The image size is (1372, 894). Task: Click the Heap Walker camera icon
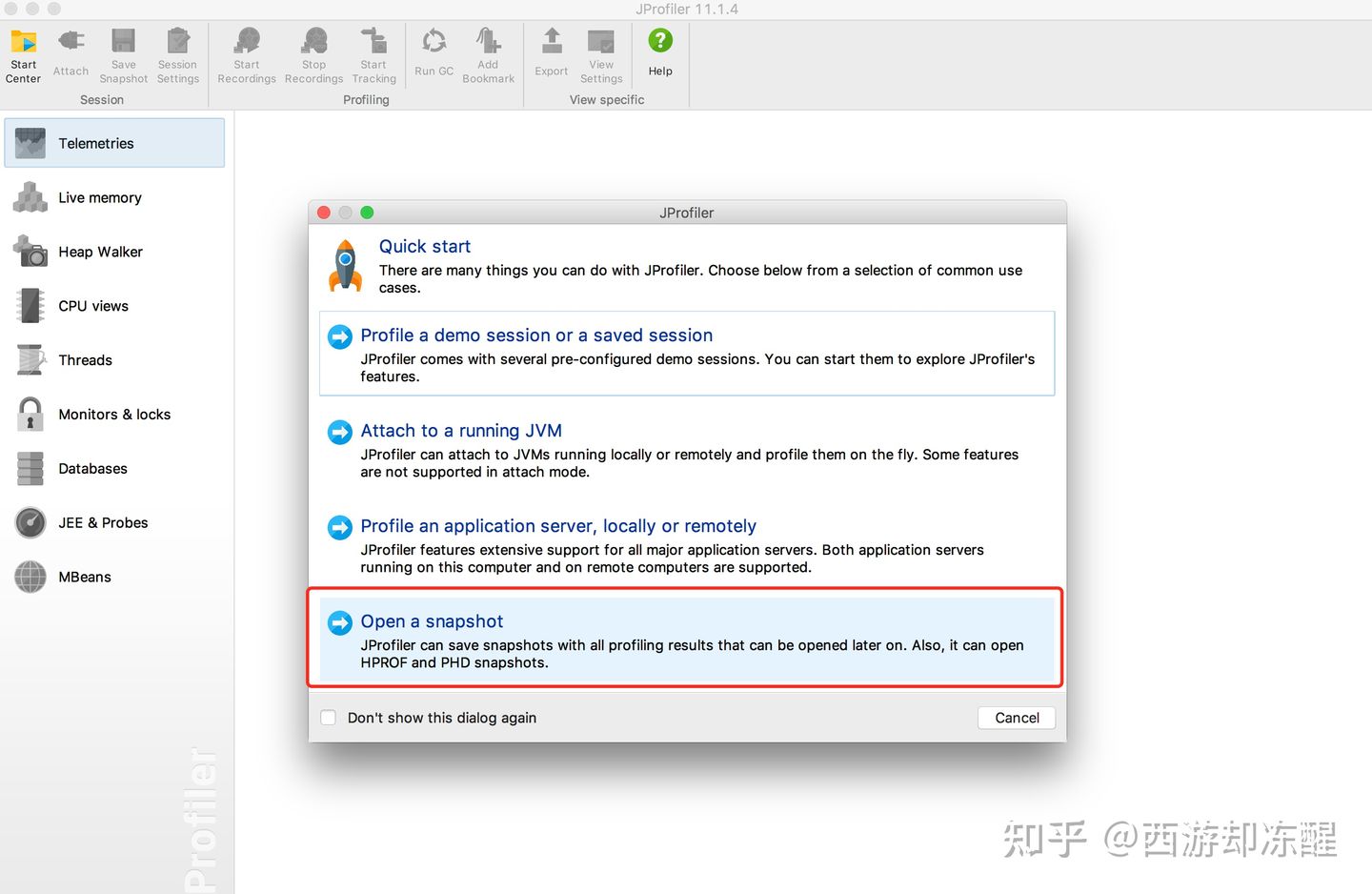coord(30,251)
